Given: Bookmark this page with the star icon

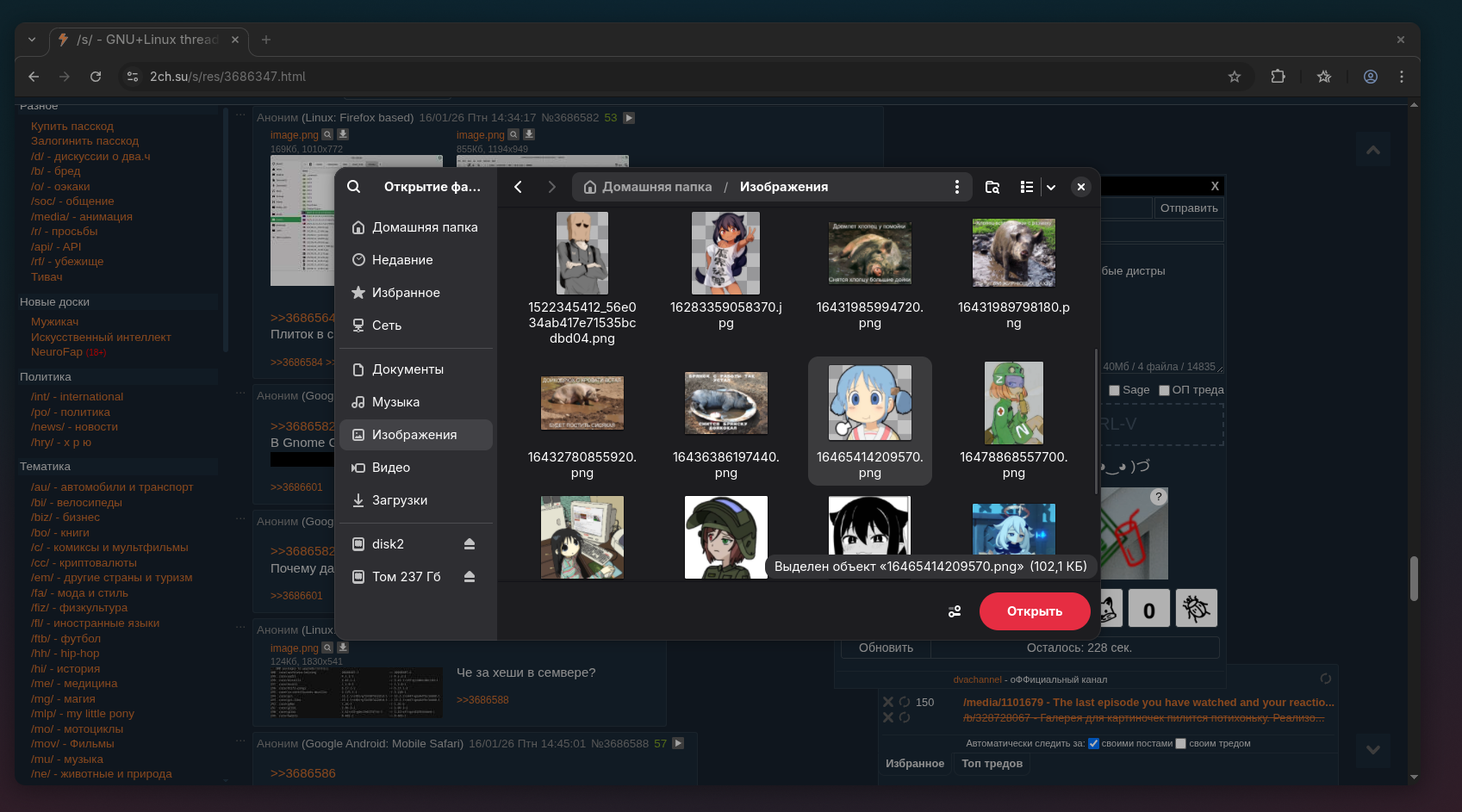Looking at the screenshot, I should click(x=1235, y=77).
